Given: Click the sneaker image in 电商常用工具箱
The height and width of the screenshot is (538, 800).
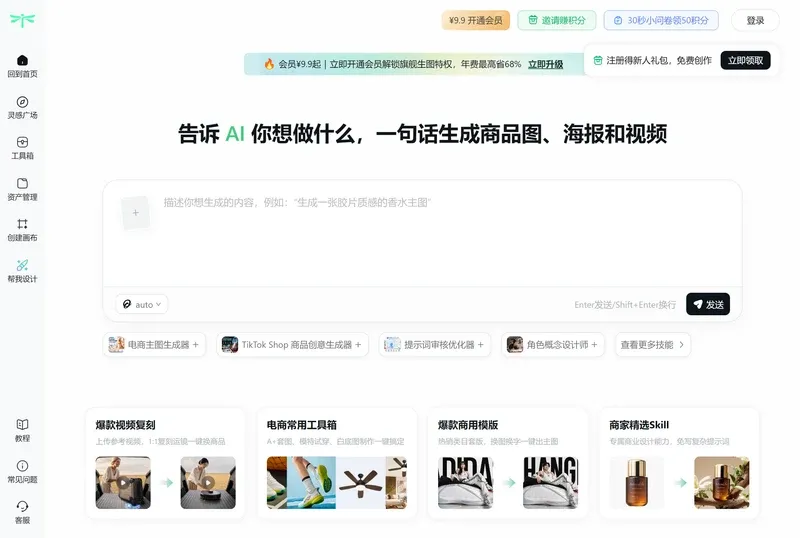Looking at the screenshot, I should click(x=311, y=482).
